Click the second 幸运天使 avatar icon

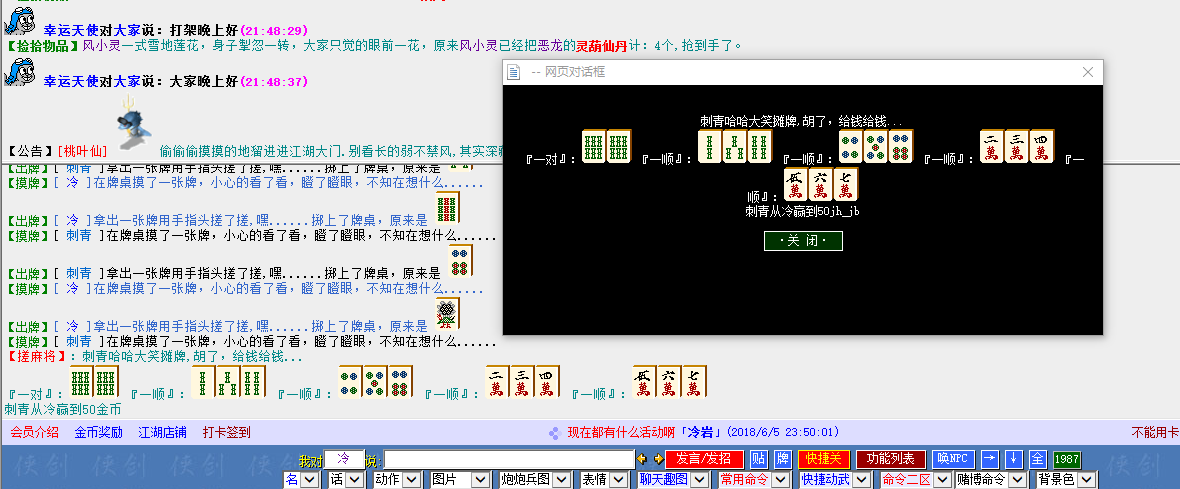click(x=20, y=71)
